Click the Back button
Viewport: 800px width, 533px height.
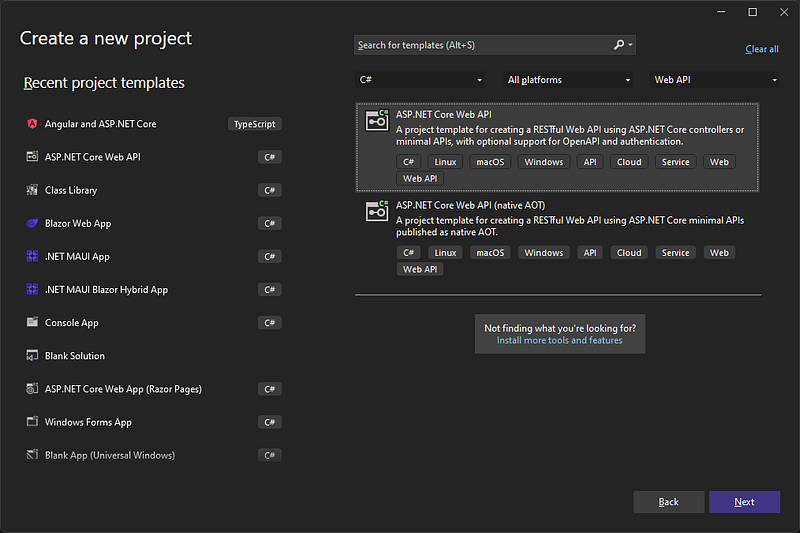(668, 502)
